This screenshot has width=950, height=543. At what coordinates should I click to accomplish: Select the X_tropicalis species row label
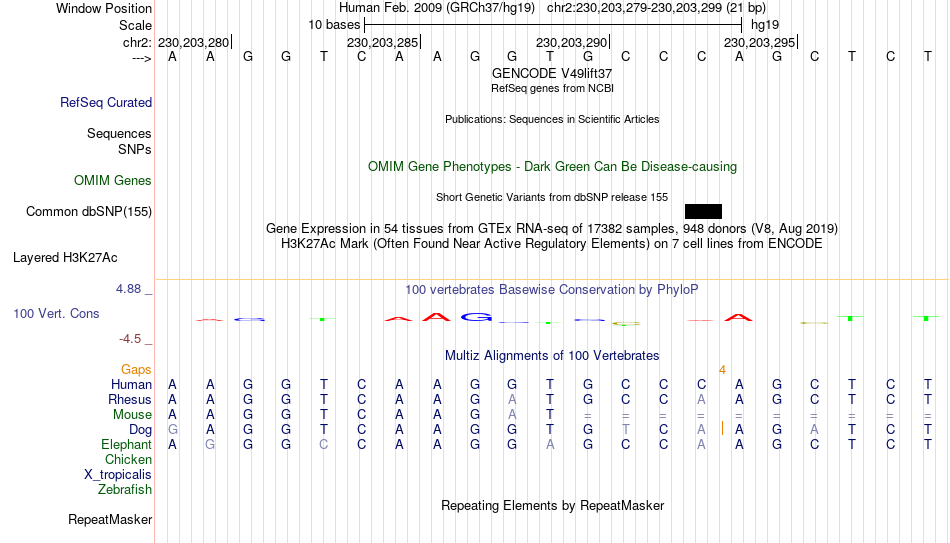(118, 475)
